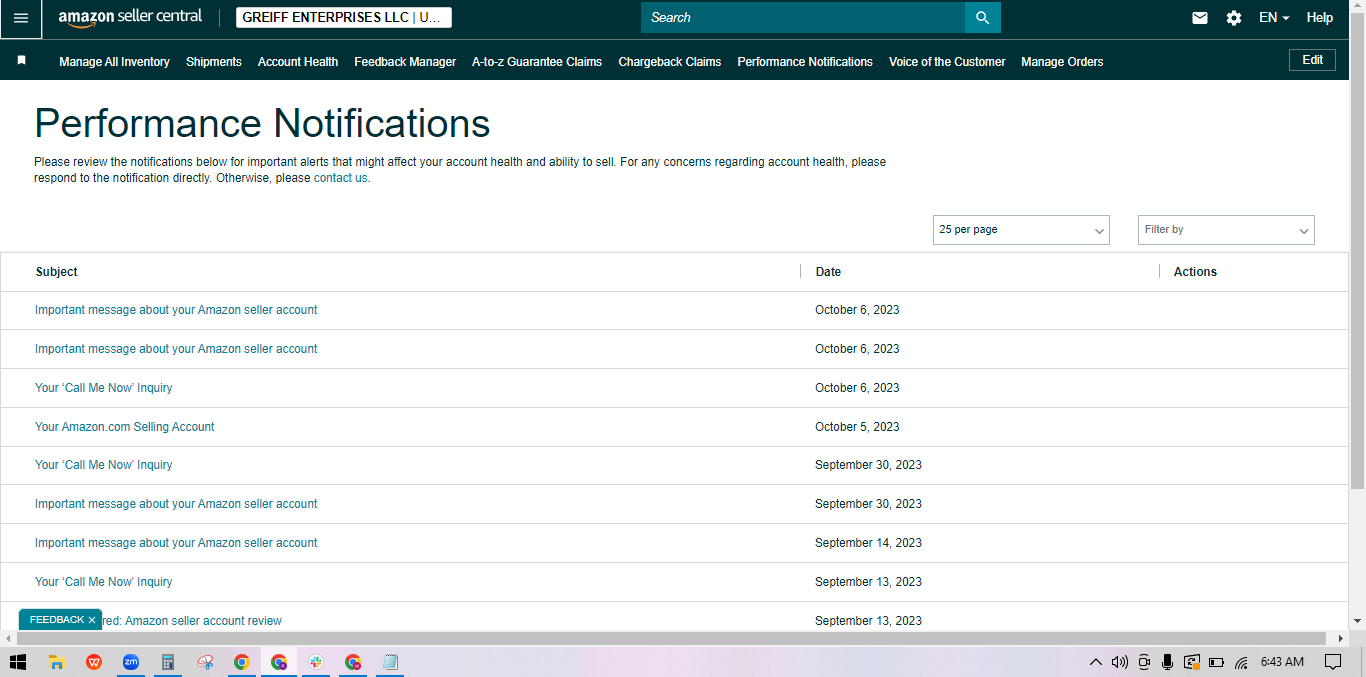
Task: Open the EN language dropdown
Action: [1274, 18]
